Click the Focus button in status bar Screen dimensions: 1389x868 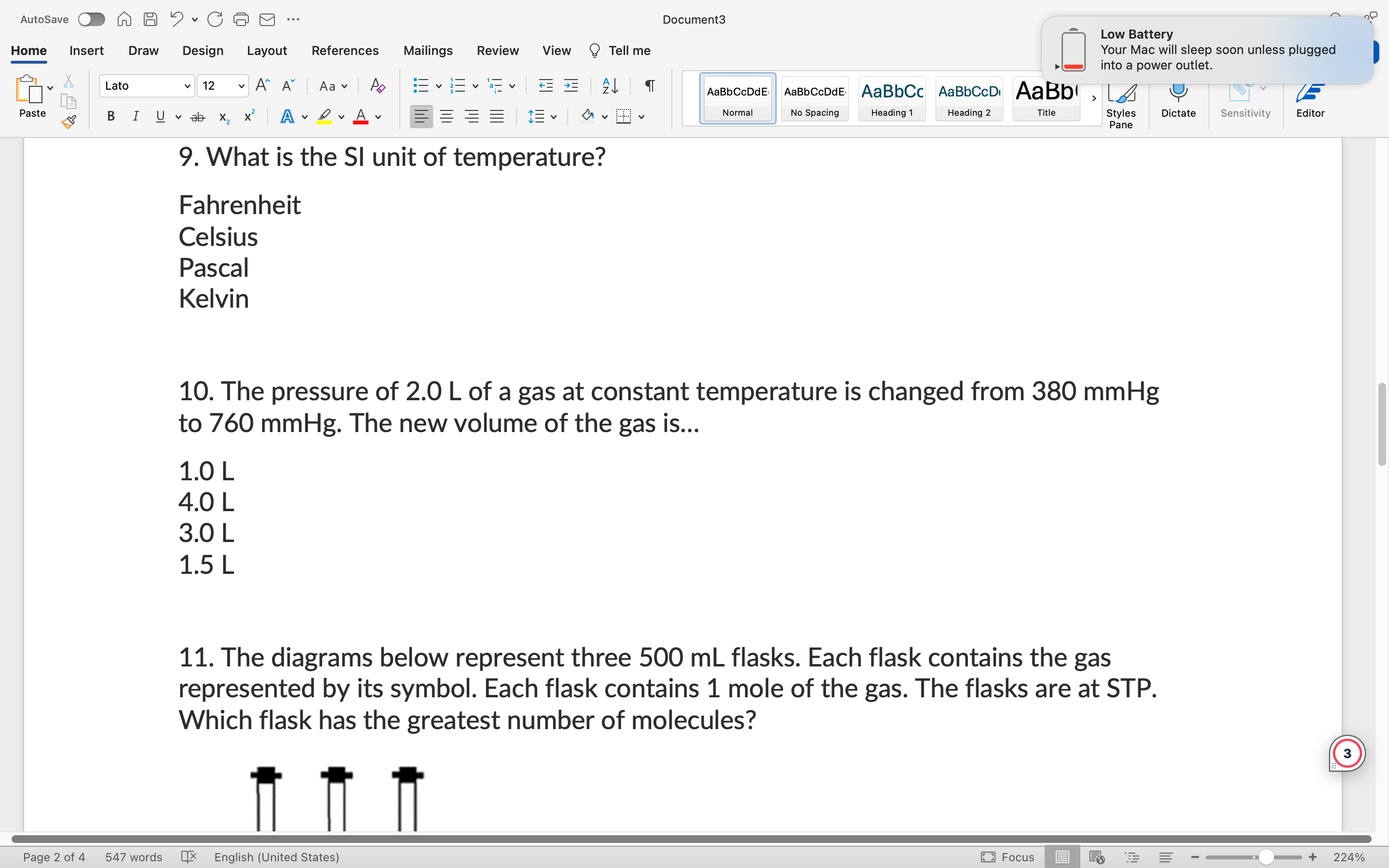coord(1008,856)
